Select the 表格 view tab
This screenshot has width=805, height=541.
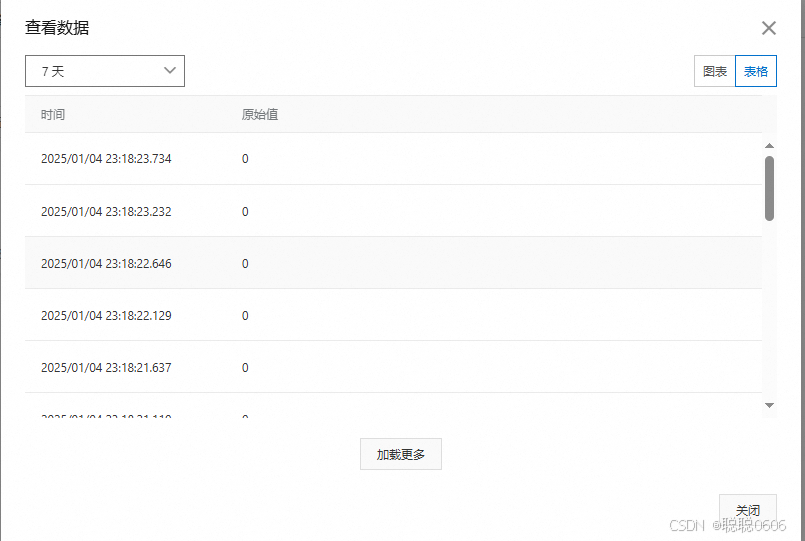click(x=756, y=71)
